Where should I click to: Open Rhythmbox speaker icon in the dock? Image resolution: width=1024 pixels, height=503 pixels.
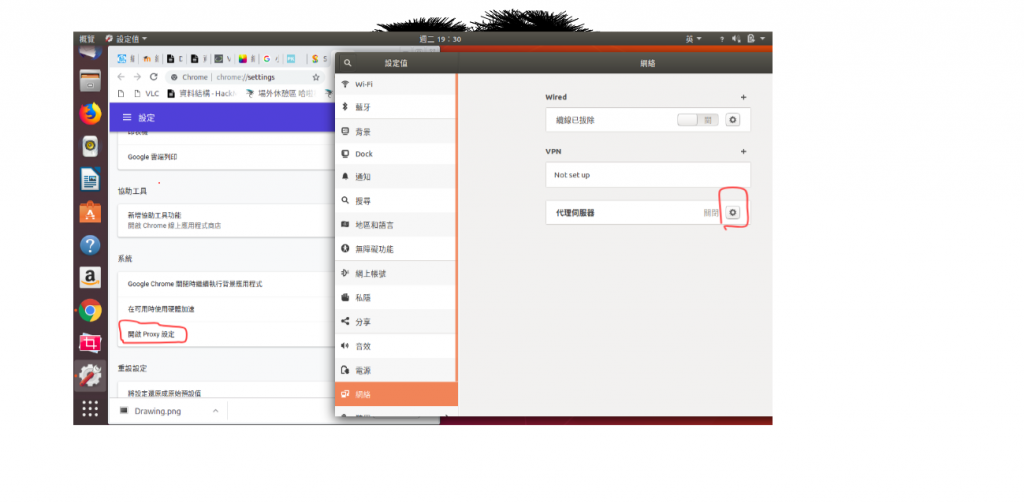(x=90, y=146)
